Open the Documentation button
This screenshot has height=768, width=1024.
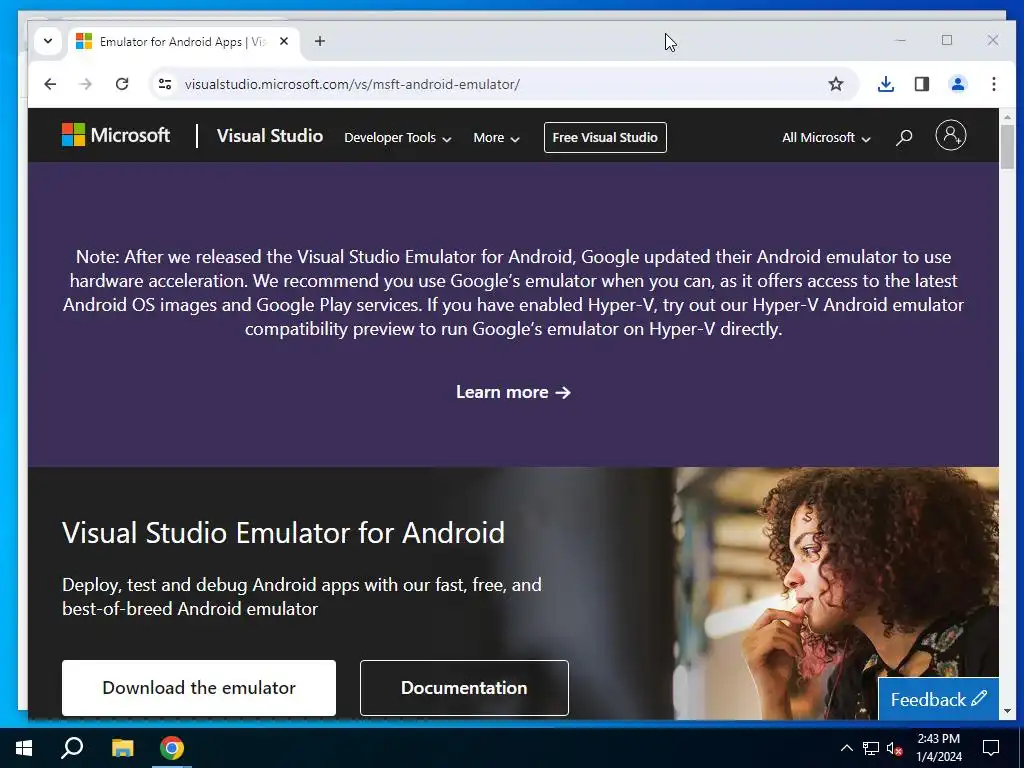(464, 688)
